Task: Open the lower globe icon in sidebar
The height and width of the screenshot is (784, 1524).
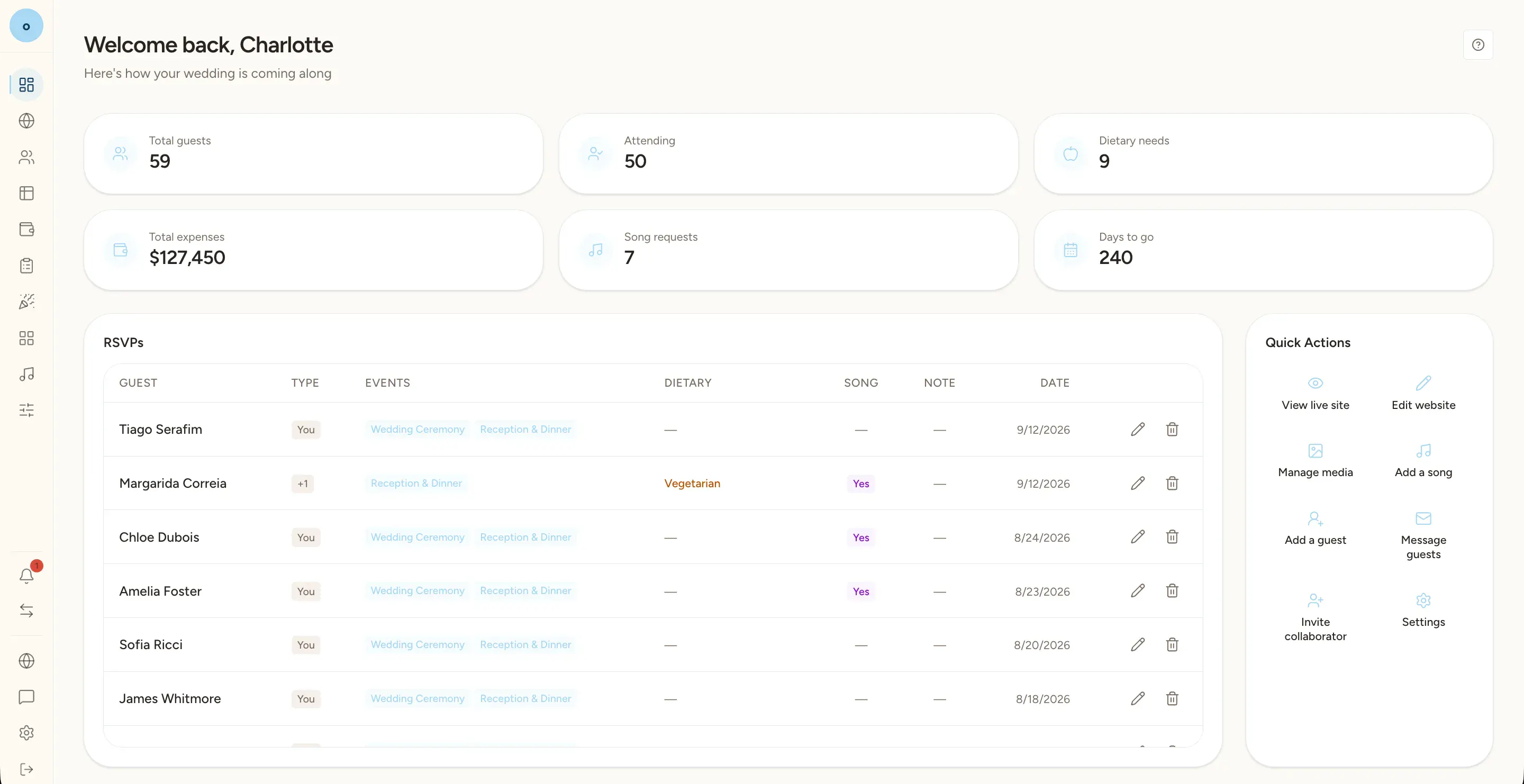Action: (26, 660)
